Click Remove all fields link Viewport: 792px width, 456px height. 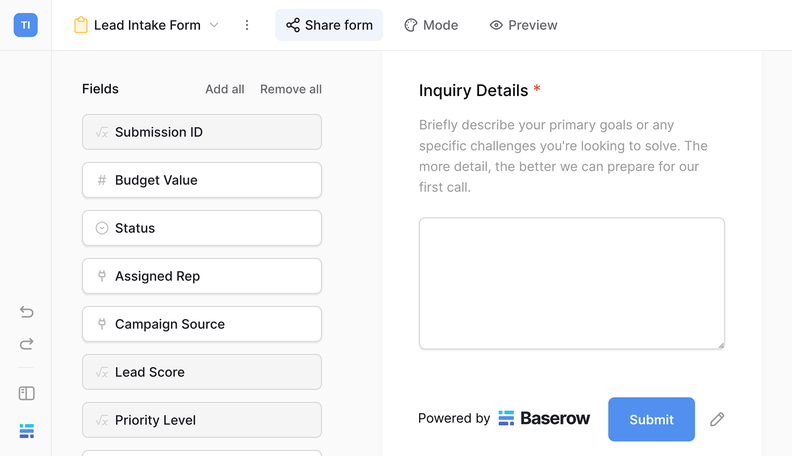pos(291,89)
